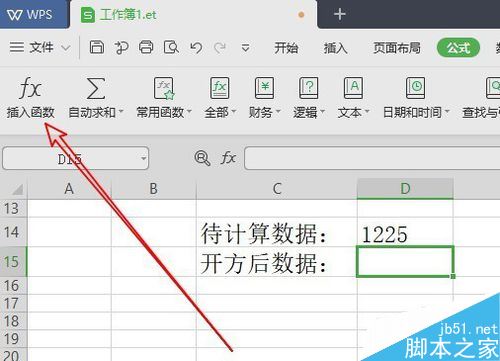This screenshot has width=500, height=361.
Task: Click the Output as PDF icon
Action: 121,48
